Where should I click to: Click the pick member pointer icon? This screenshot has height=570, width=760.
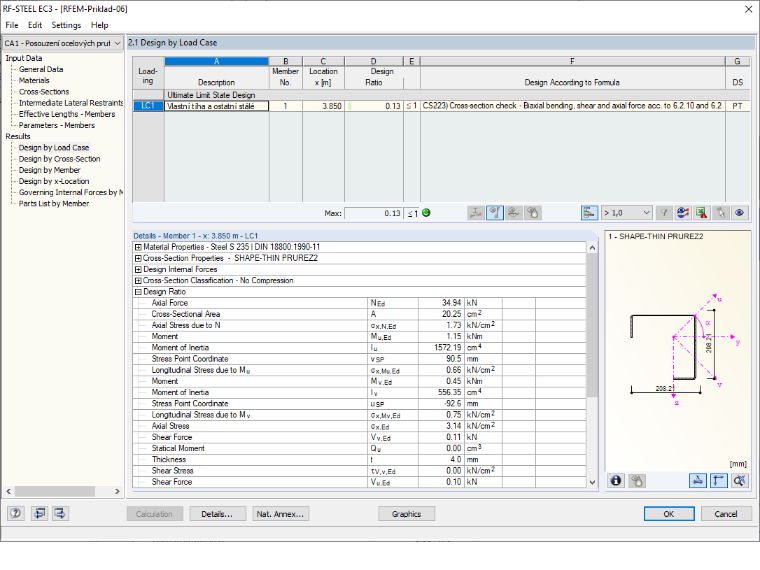click(x=721, y=213)
